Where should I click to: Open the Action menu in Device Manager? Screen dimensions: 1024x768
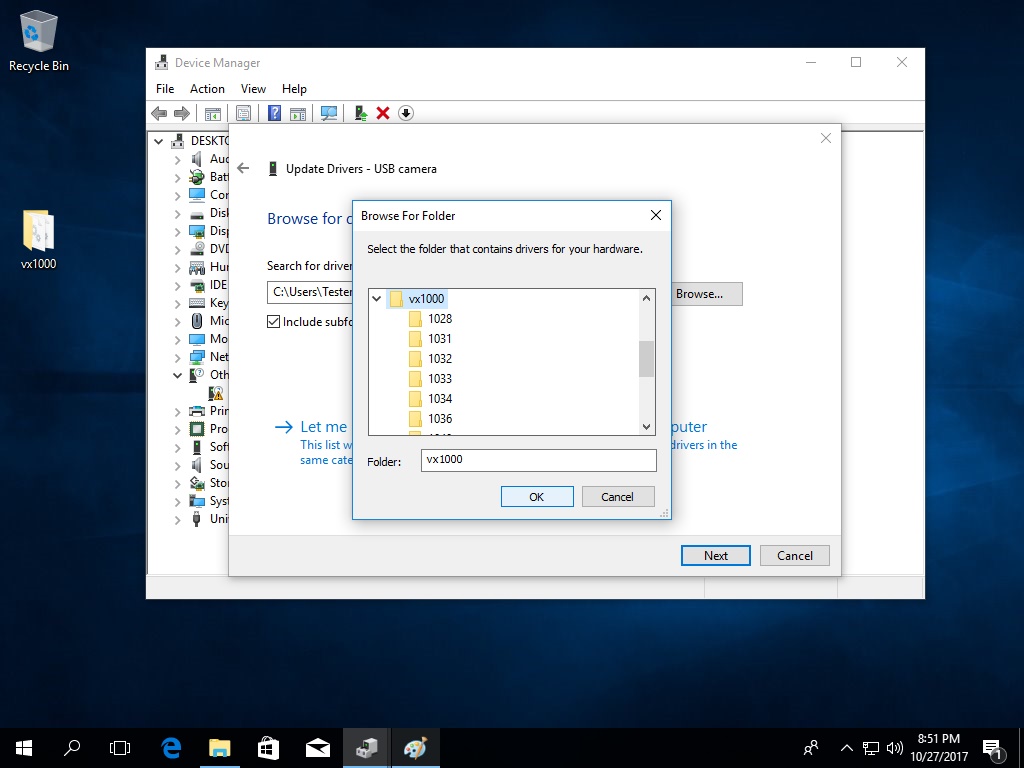pyautogui.click(x=207, y=89)
